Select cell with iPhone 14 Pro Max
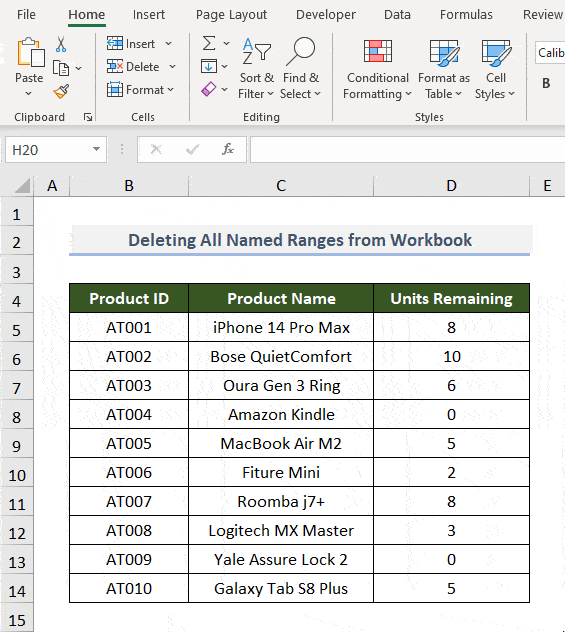Screen dimensions: 565x632 click(x=281, y=327)
